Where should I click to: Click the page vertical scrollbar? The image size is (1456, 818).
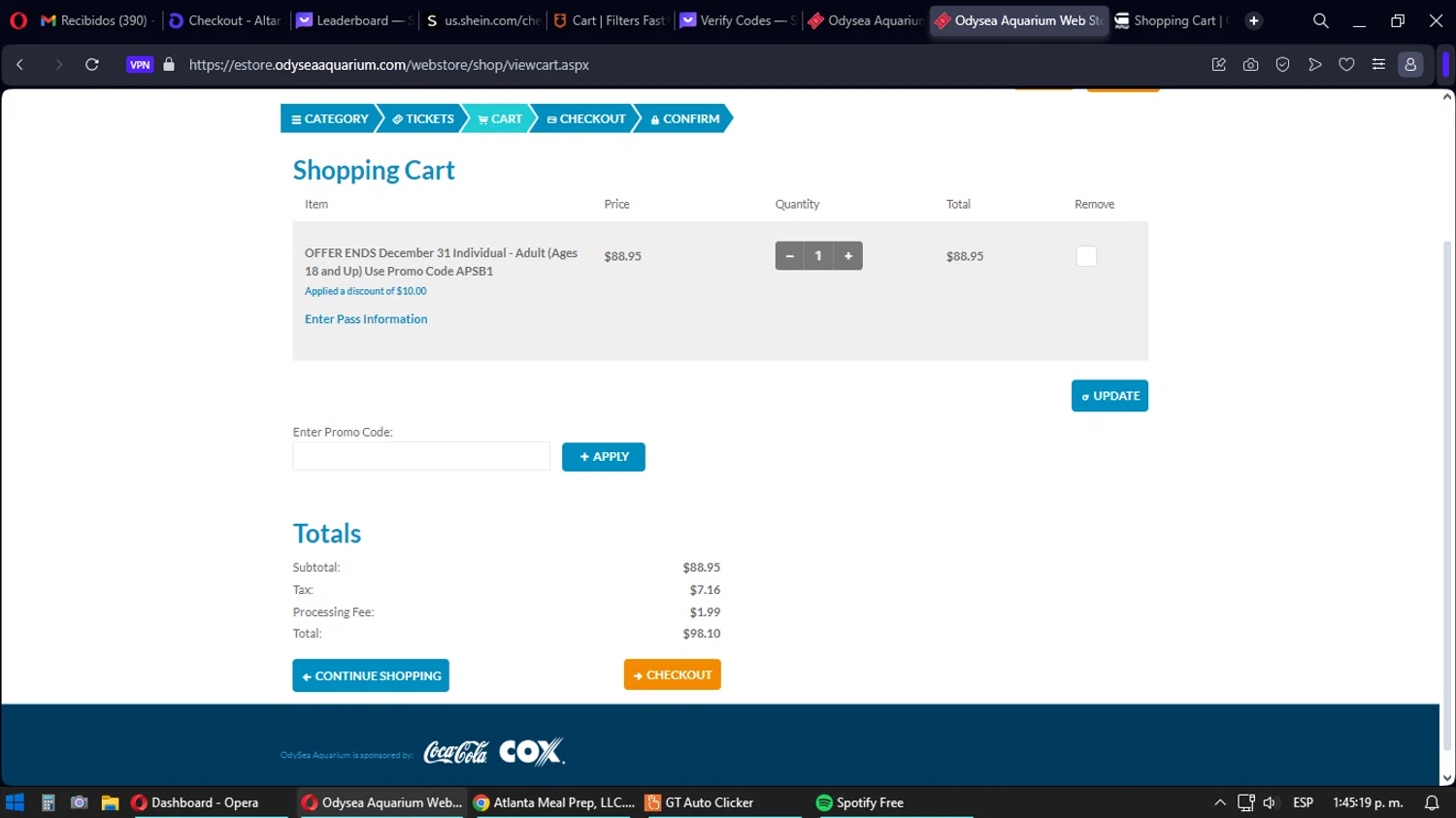[1447, 495]
